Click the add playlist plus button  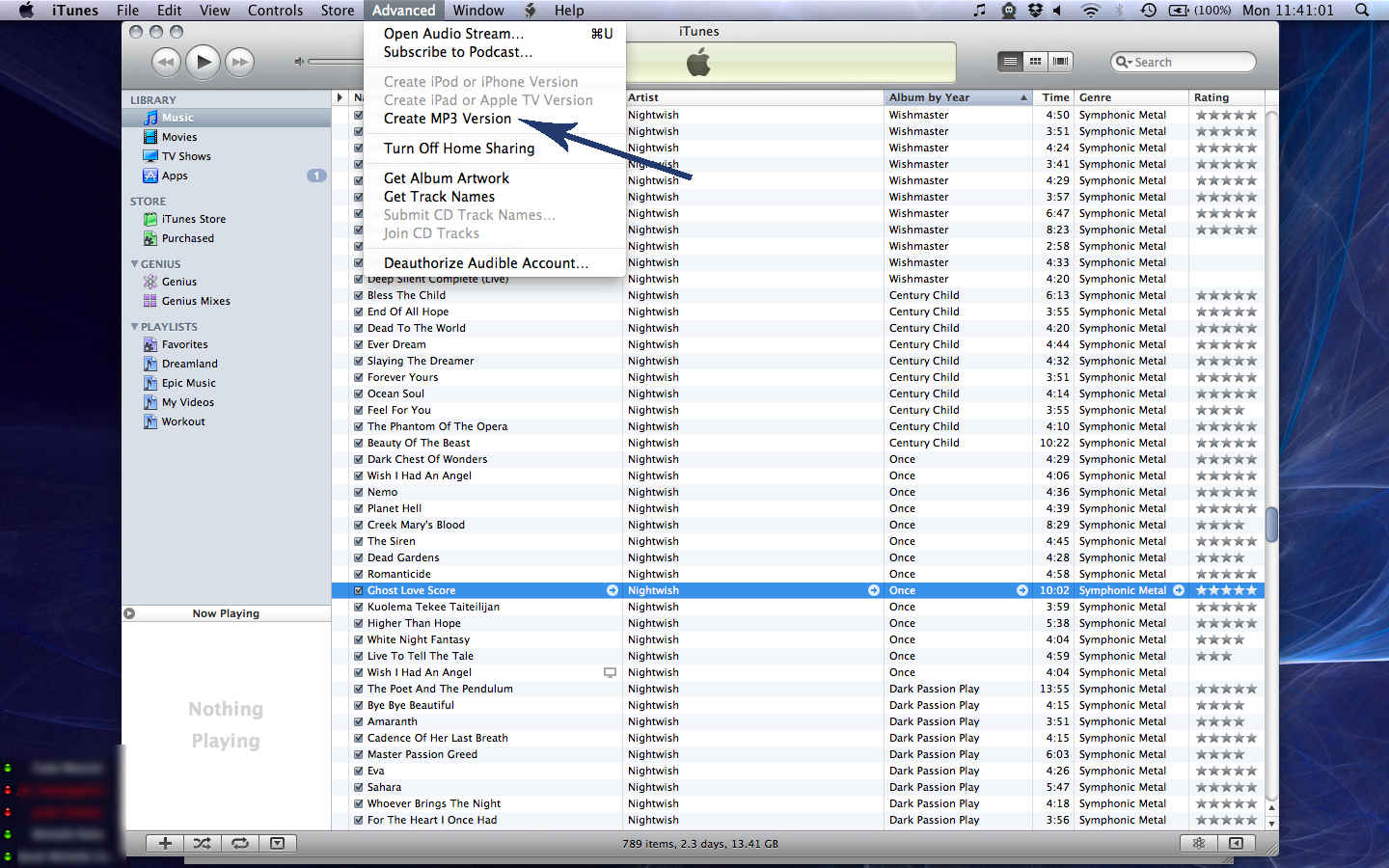tap(165, 843)
